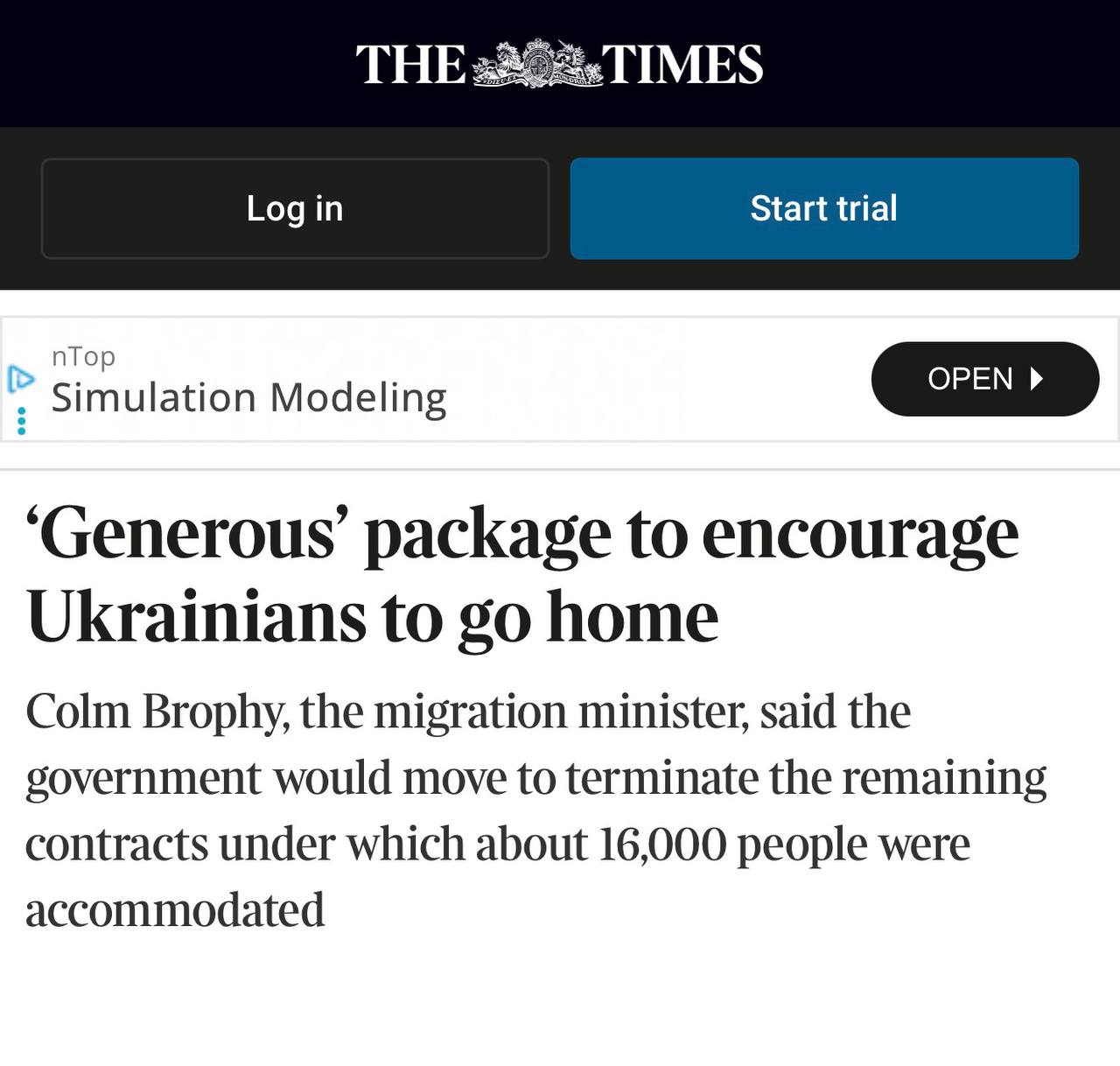The height and width of the screenshot is (1066, 1120).
Task: Click the article subheading paragraph
Action: (x=535, y=810)
